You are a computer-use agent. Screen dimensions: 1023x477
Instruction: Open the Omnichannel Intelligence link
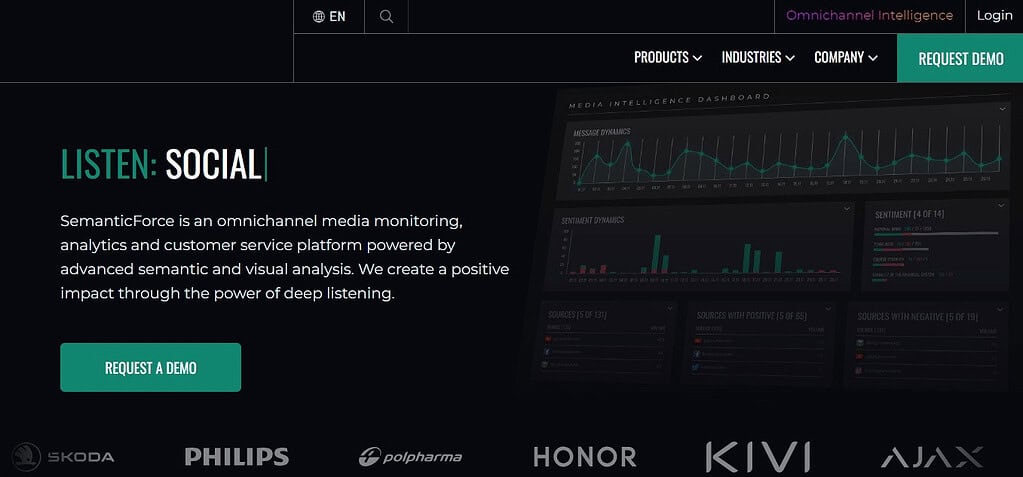click(869, 16)
